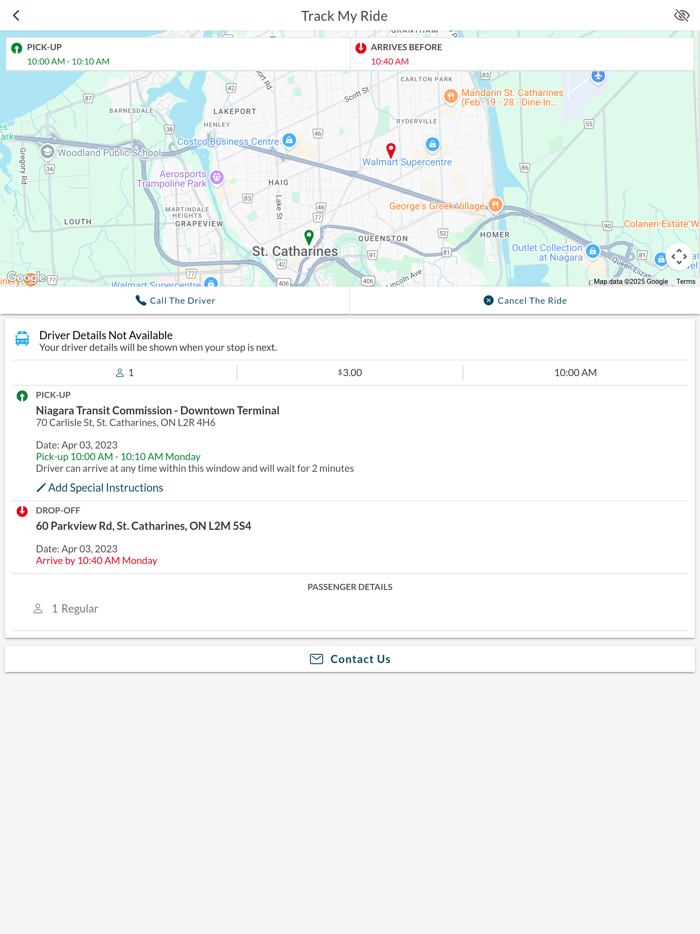
Task: Click Arrive by 10:40 AM Monday text
Action: (97, 561)
